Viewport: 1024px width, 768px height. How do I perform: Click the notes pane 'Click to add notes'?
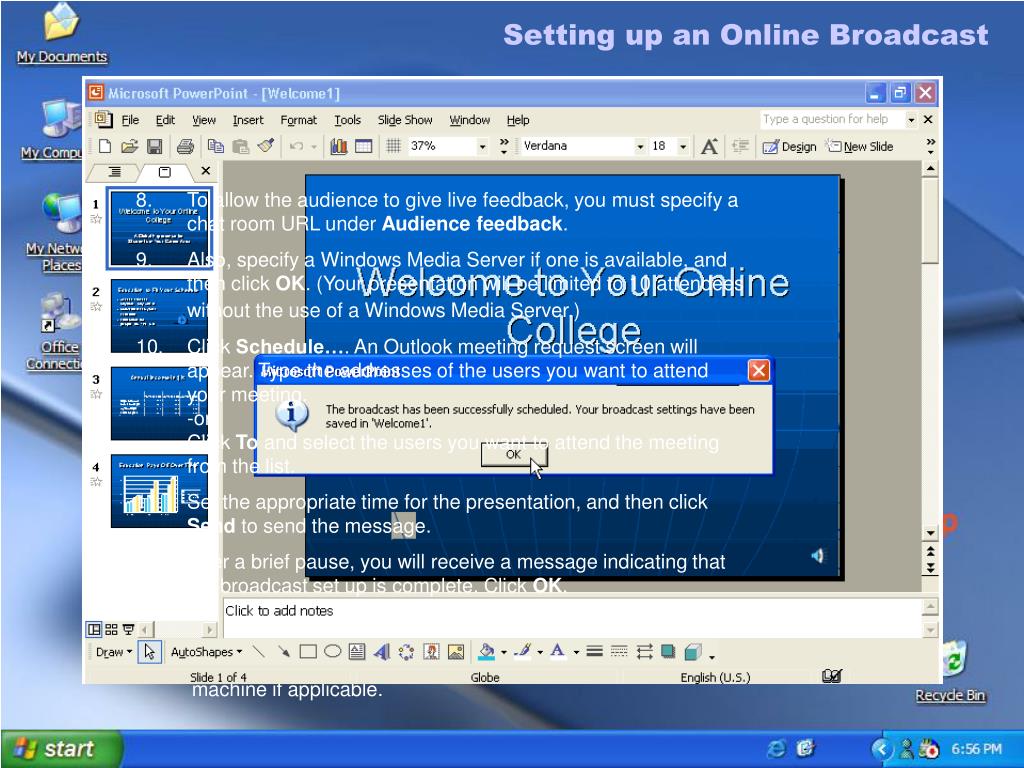click(571, 618)
